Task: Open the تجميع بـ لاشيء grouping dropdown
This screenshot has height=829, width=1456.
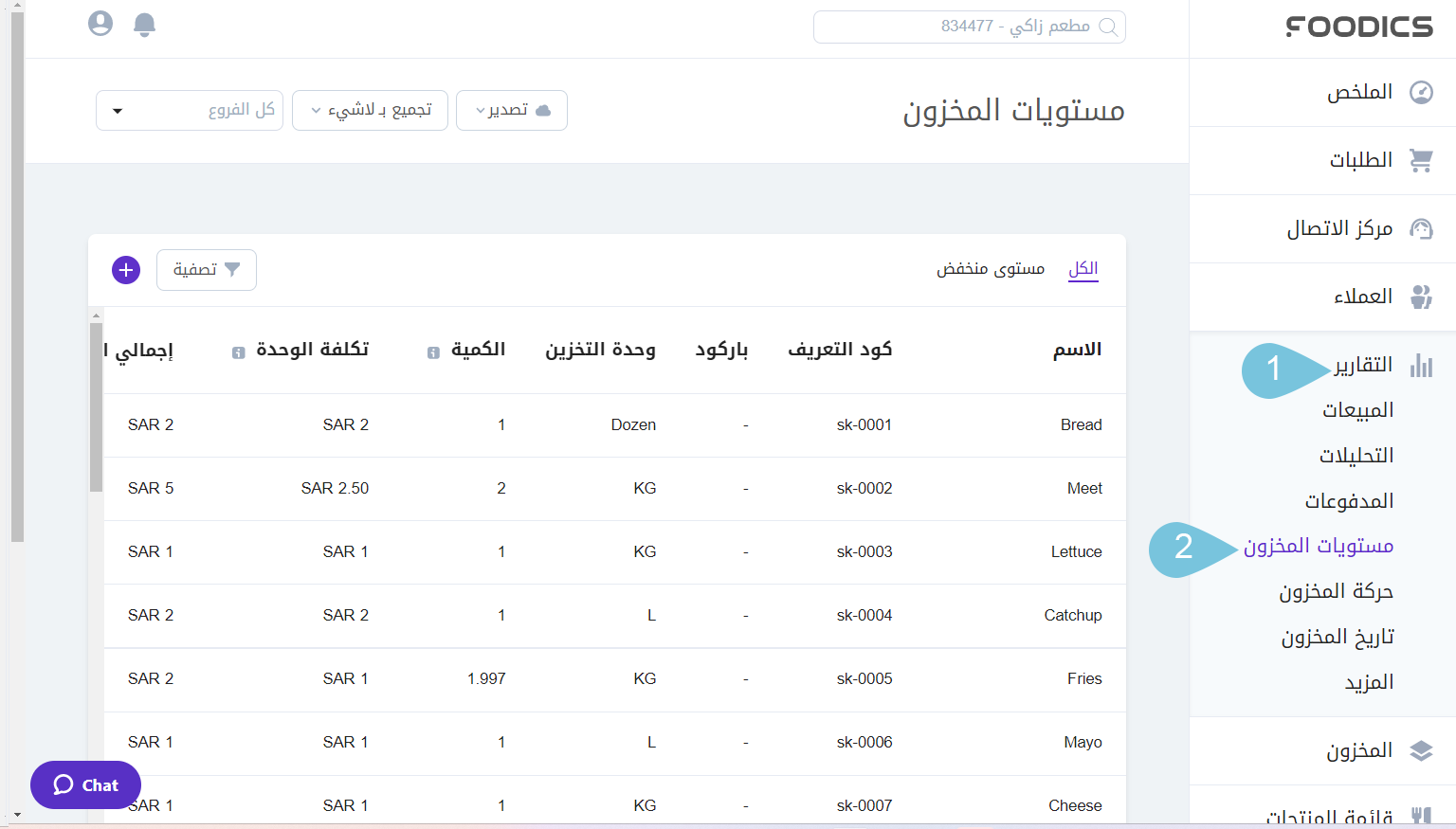Action: 370,111
